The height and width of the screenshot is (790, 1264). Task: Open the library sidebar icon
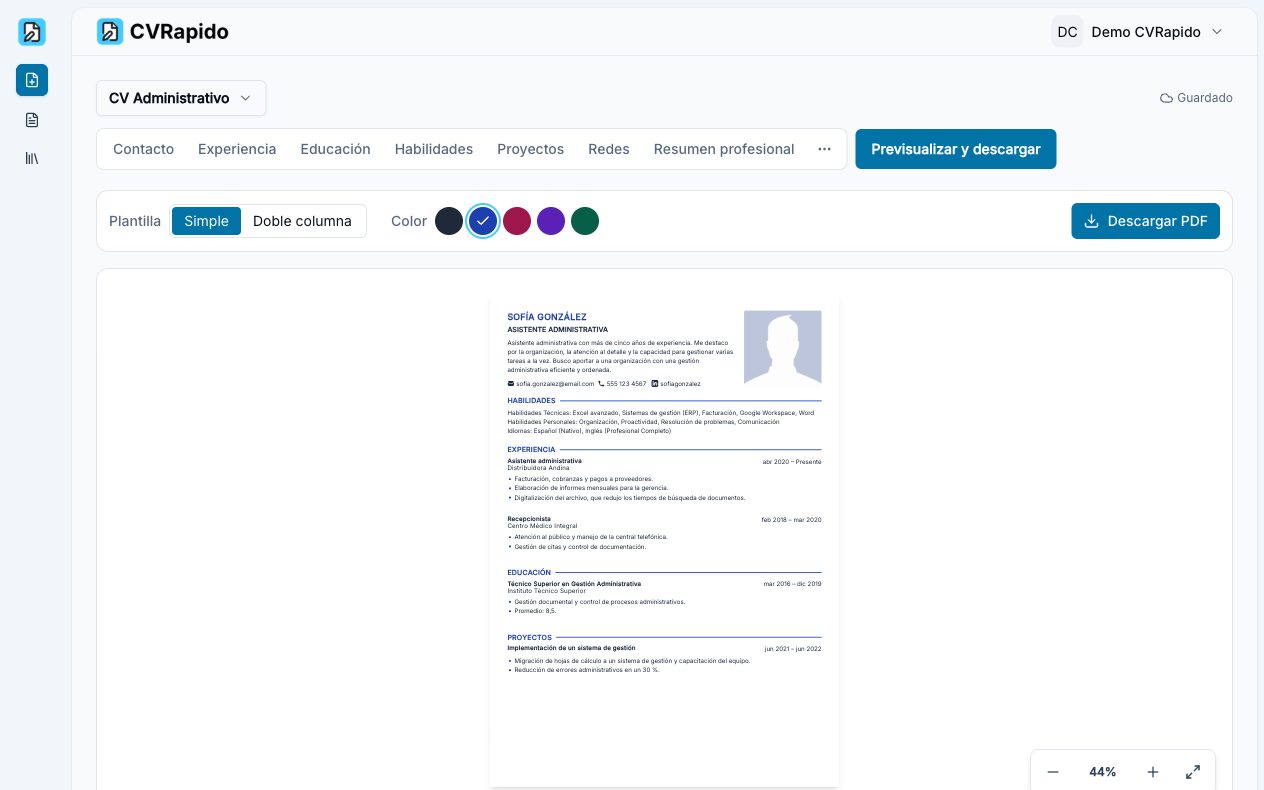tap(32, 158)
